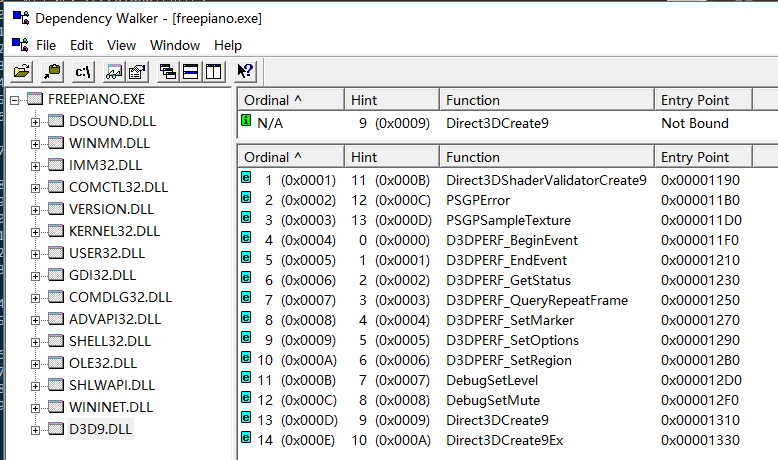Click the green import icon for N/A row
Image resolution: width=778 pixels, height=460 pixels.
[x=246, y=120]
